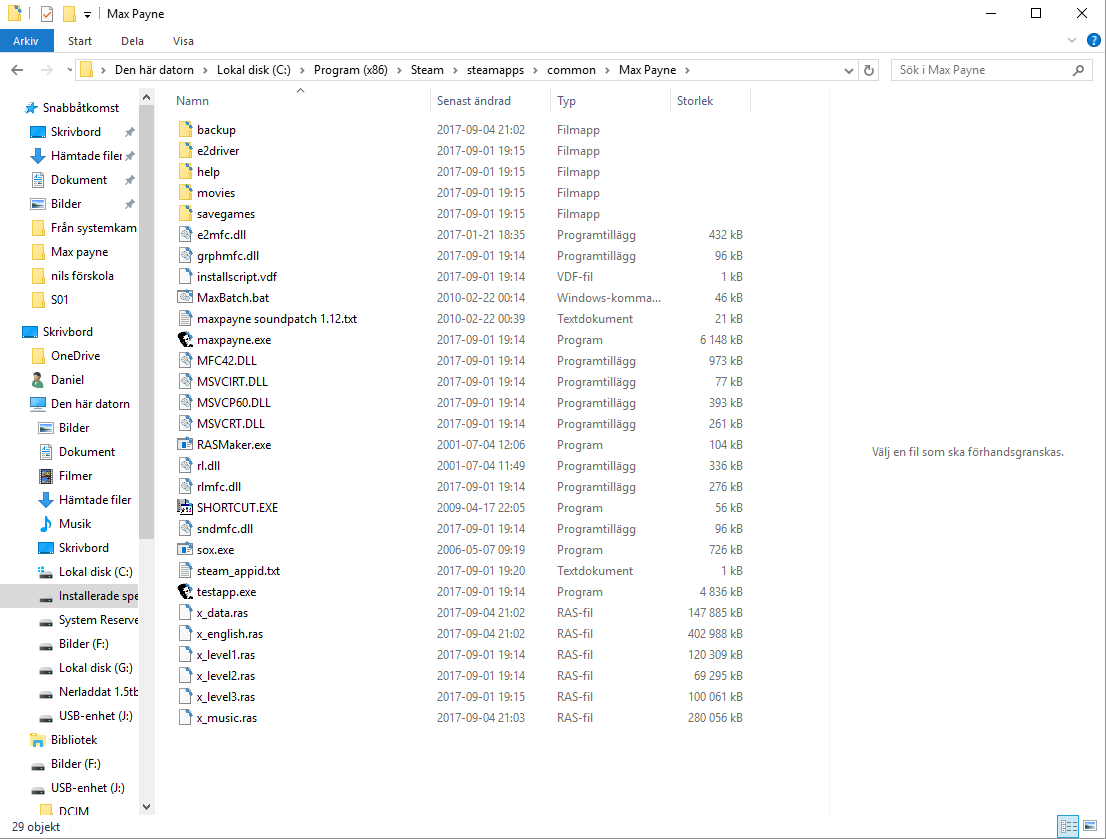Sort by the Namn column header

tap(300, 101)
